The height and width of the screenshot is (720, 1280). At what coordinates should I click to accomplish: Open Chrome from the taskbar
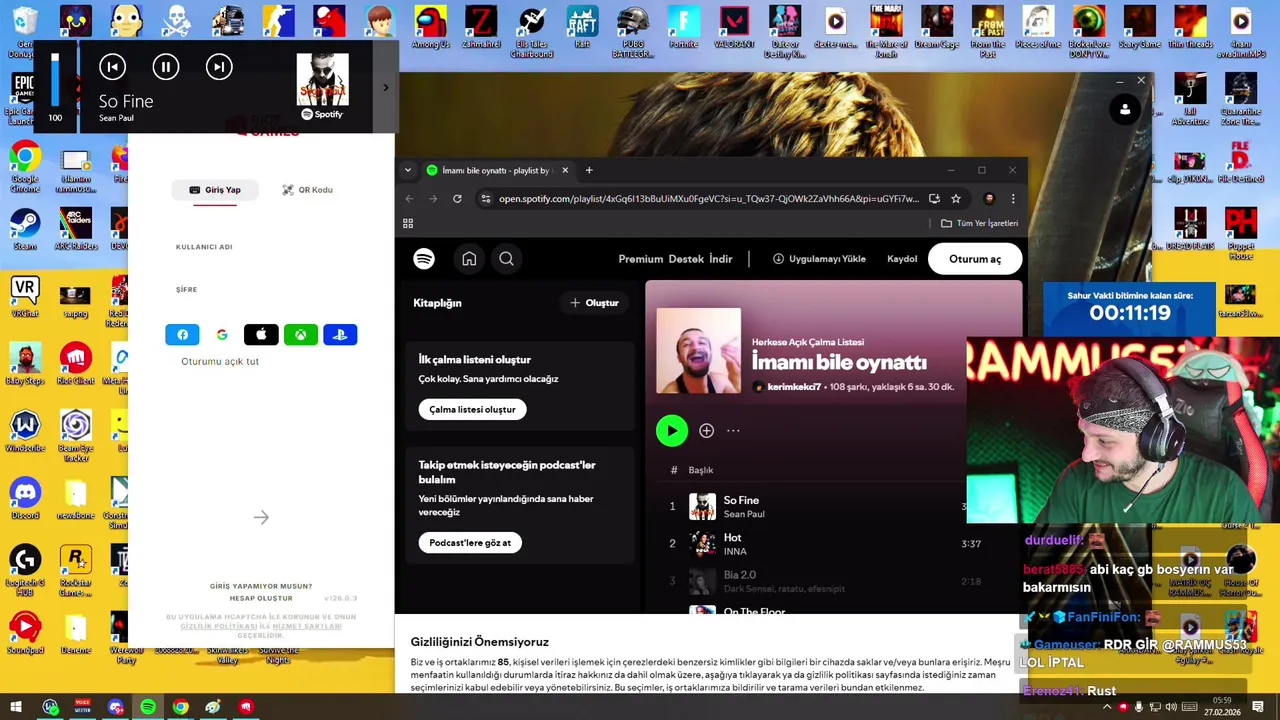pos(180,707)
